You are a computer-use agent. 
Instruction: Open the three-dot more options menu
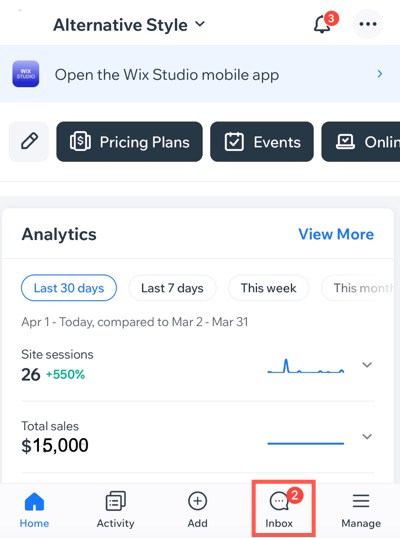368,24
